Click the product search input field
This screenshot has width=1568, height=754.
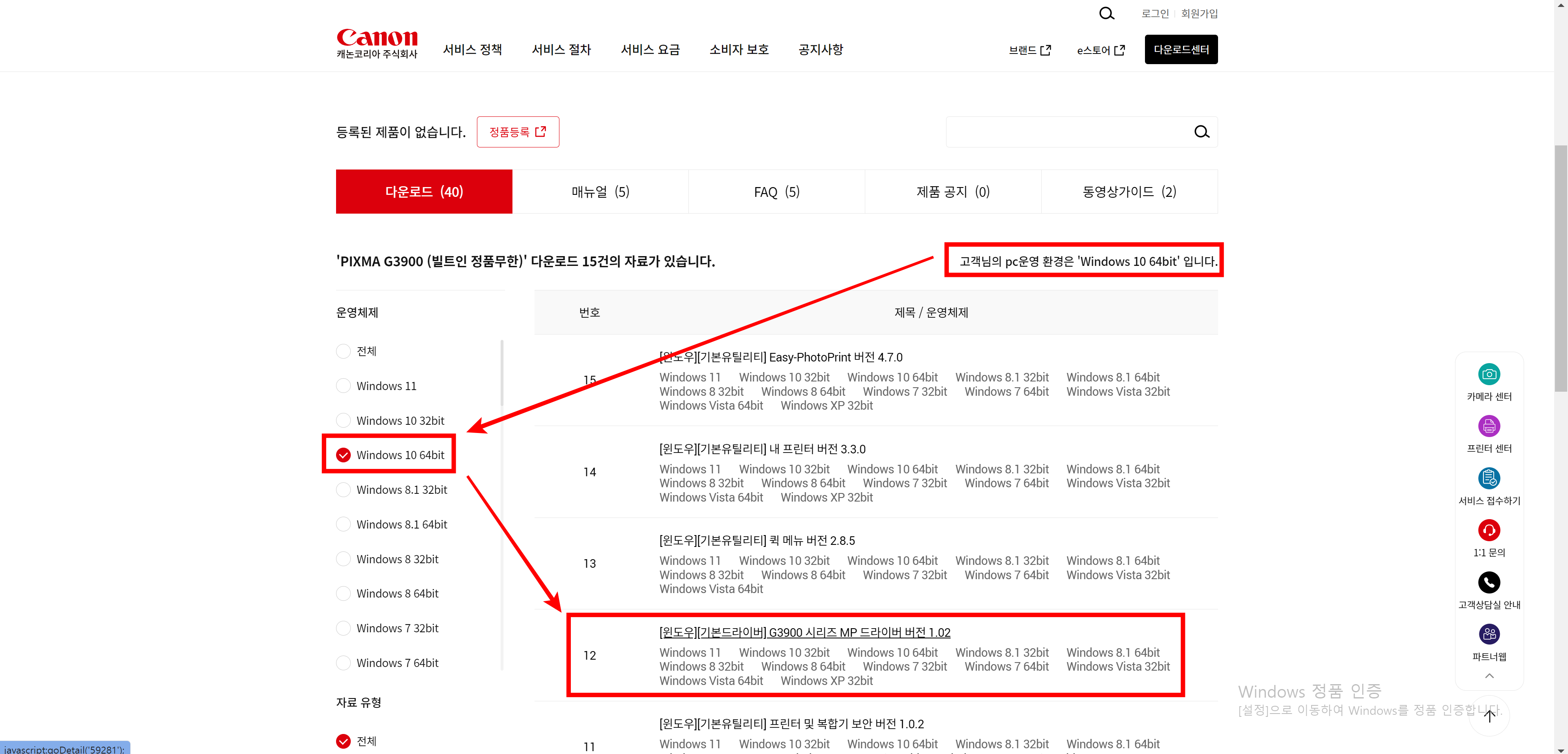pos(1065,132)
